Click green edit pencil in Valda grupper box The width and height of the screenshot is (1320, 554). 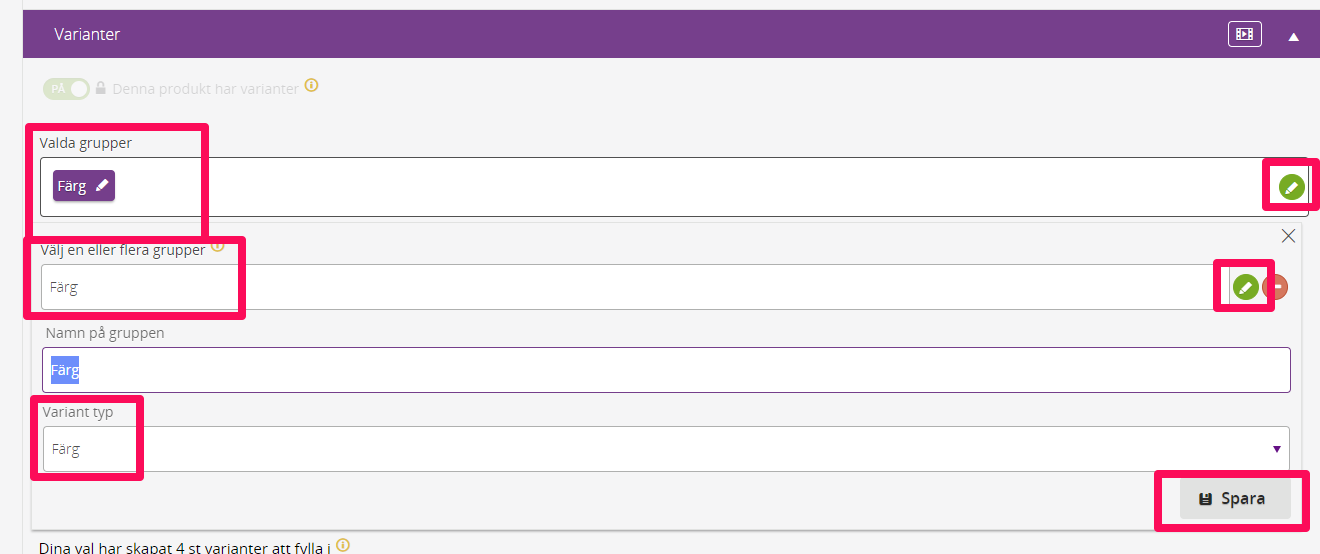pos(1292,187)
